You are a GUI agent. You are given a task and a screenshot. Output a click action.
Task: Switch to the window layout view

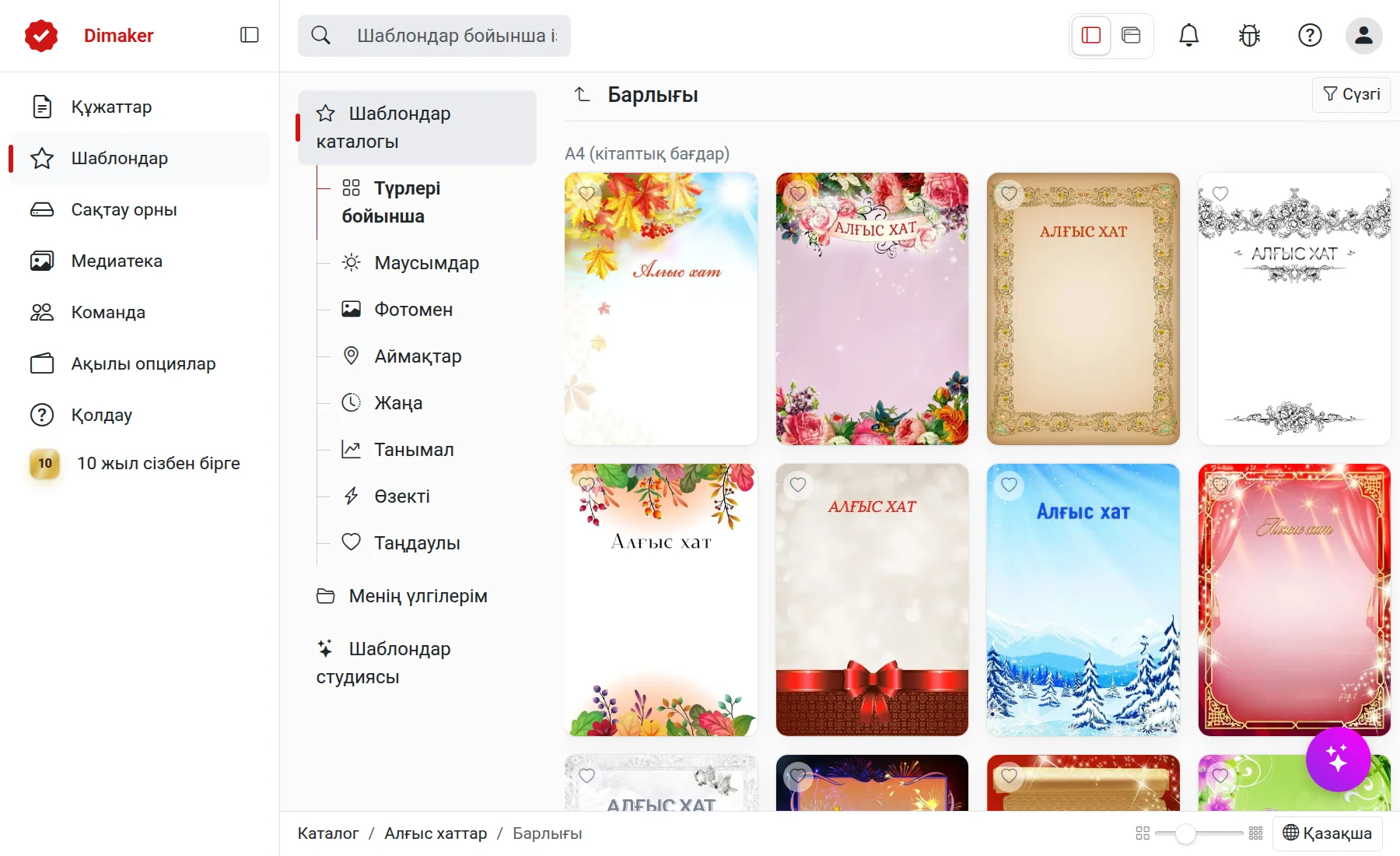pos(1131,35)
